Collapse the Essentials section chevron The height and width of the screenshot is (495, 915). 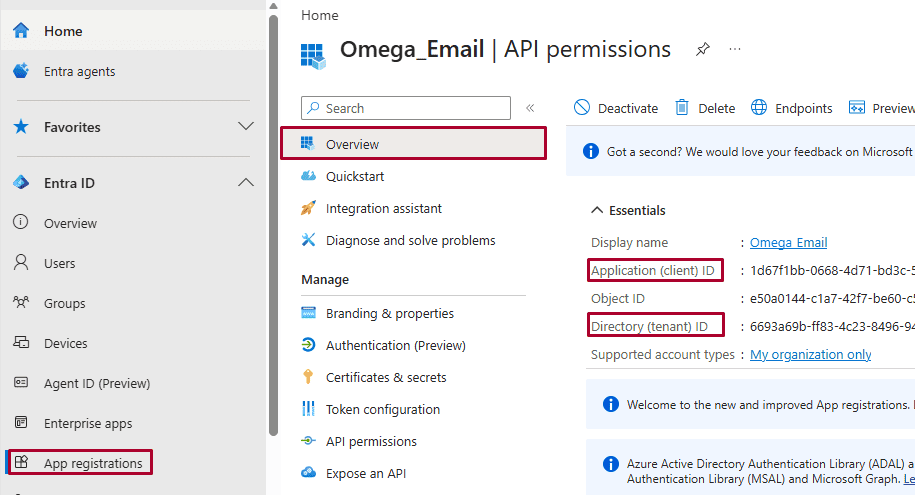[597, 210]
